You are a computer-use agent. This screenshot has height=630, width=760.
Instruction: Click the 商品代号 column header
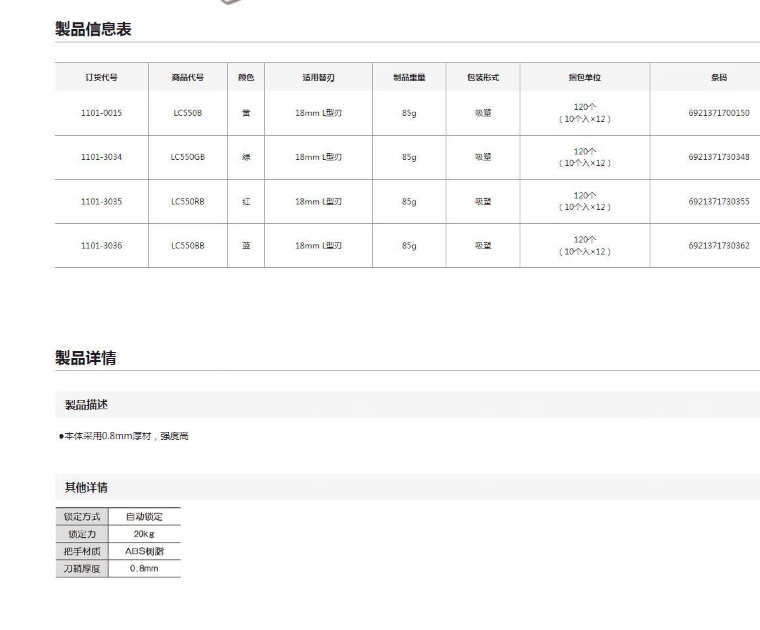[x=187, y=77]
